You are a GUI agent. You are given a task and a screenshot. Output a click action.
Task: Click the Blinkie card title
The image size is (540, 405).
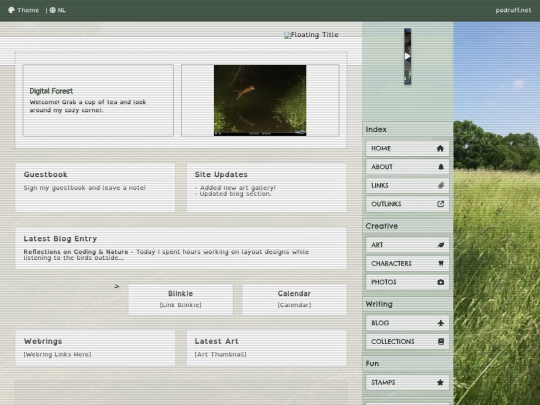click(180, 294)
